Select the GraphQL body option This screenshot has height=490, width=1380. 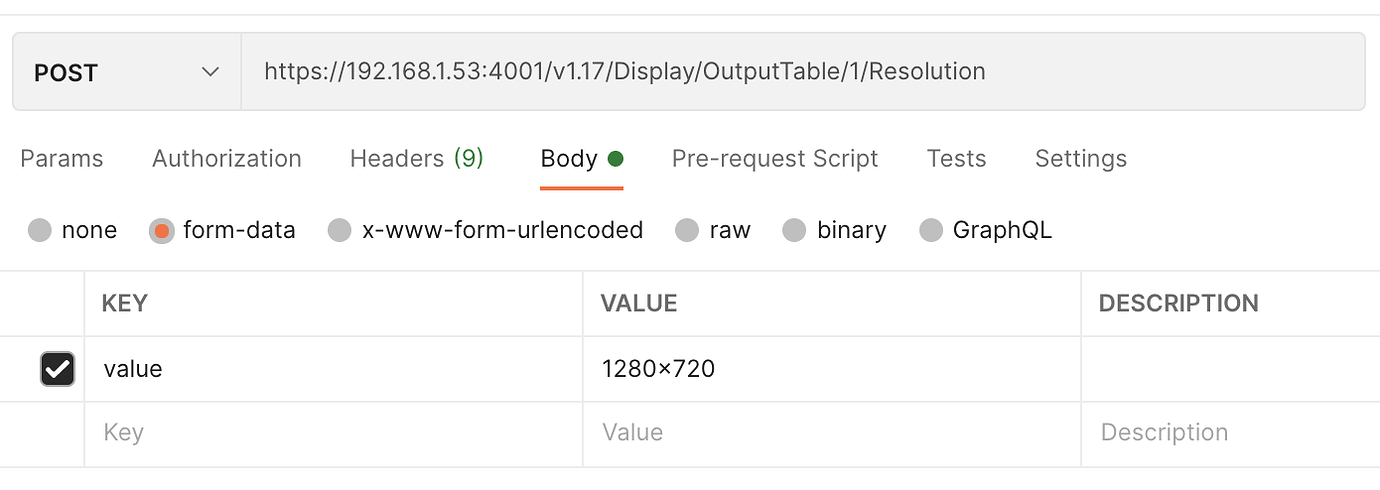coord(931,231)
